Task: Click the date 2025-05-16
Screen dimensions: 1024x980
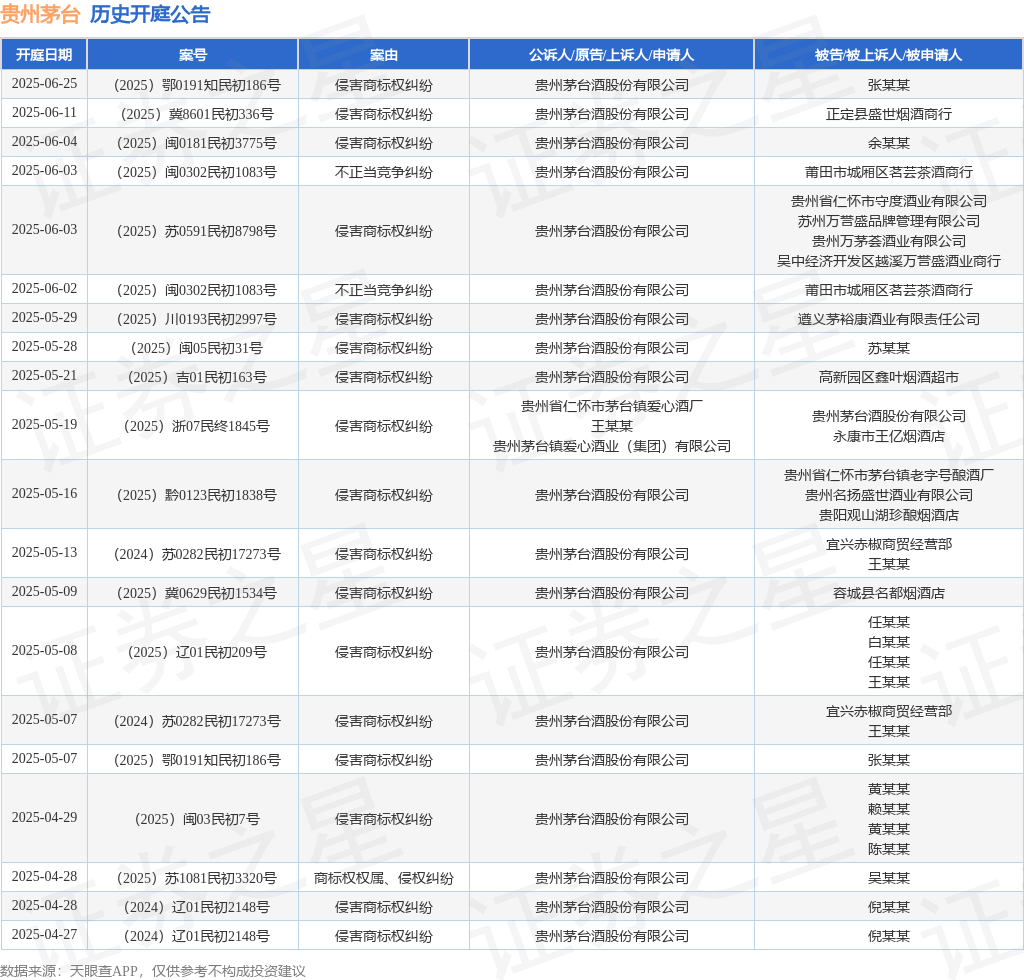Action: [44, 494]
